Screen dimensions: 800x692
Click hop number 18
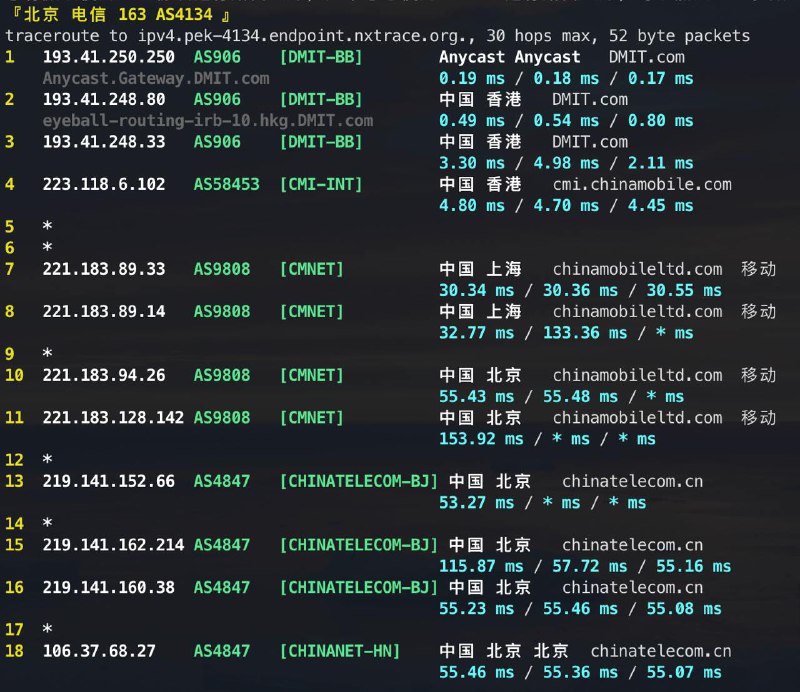point(14,651)
